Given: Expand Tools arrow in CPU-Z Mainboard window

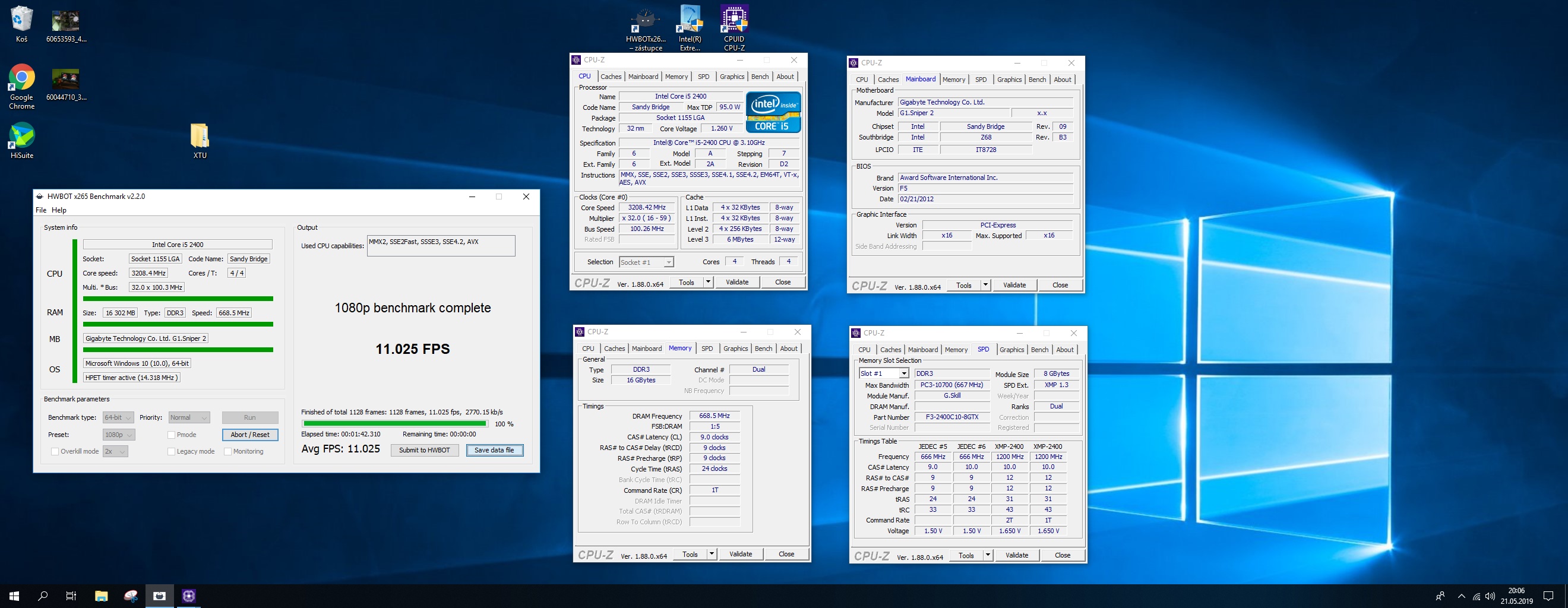Looking at the screenshot, I should [985, 285].
